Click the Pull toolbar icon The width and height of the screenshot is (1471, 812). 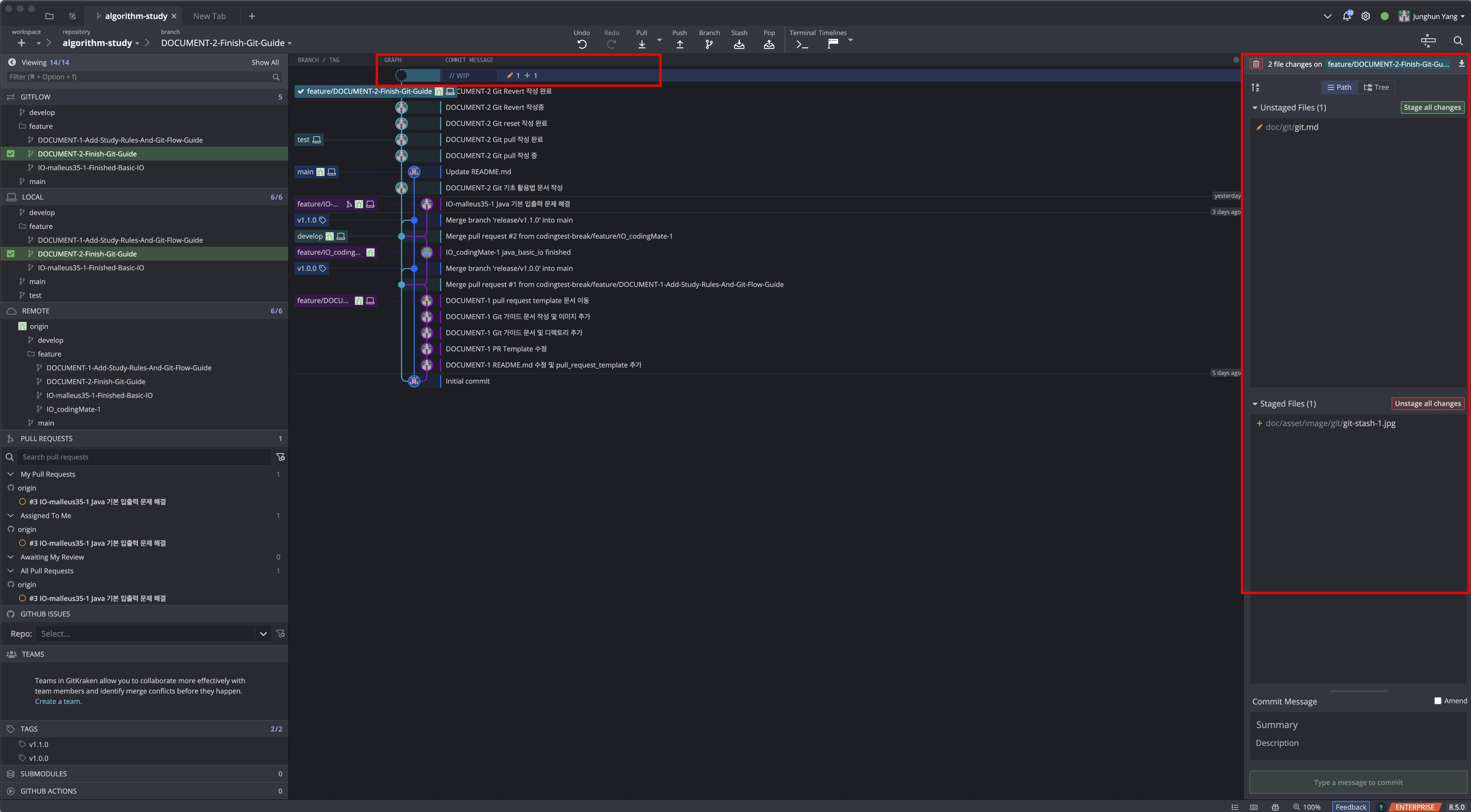641,44
